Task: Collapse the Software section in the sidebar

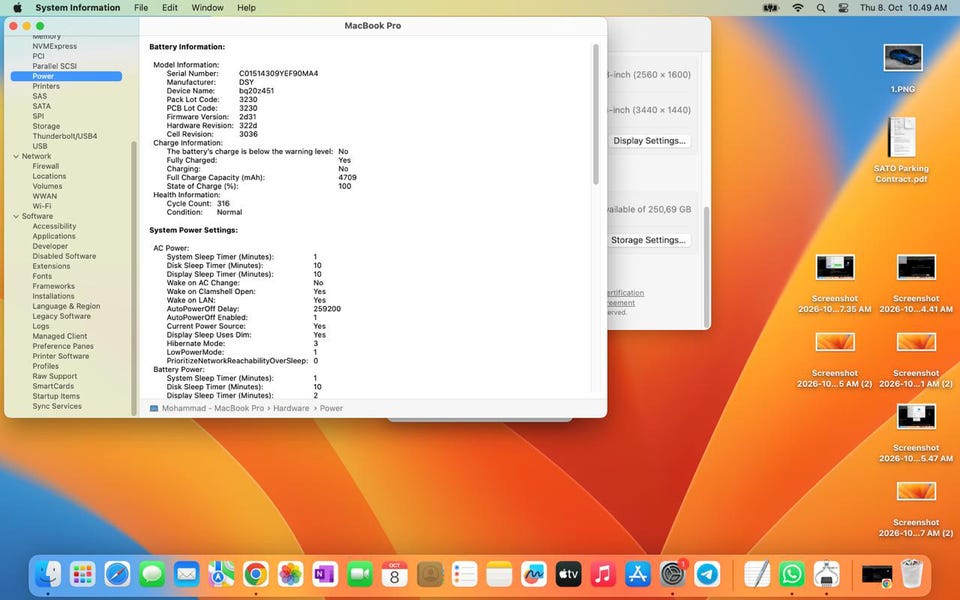Action: pos(17,217)
